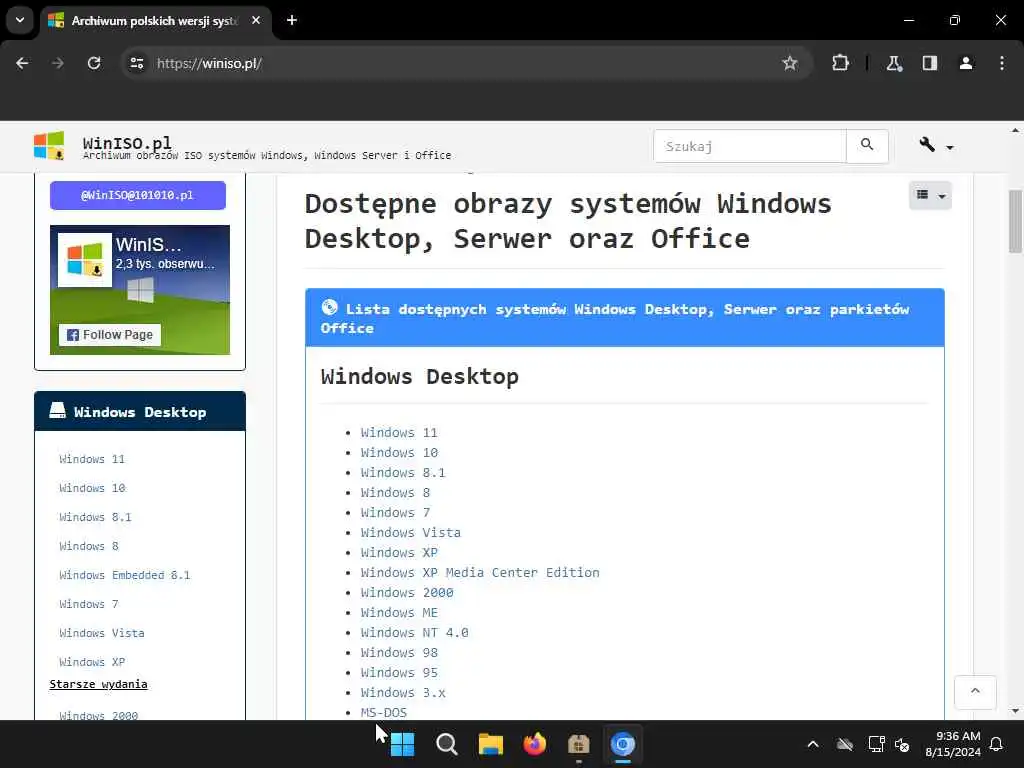Bookmark this page with the star icon
Screen dimensions: 1024x768
coord(790,63)
